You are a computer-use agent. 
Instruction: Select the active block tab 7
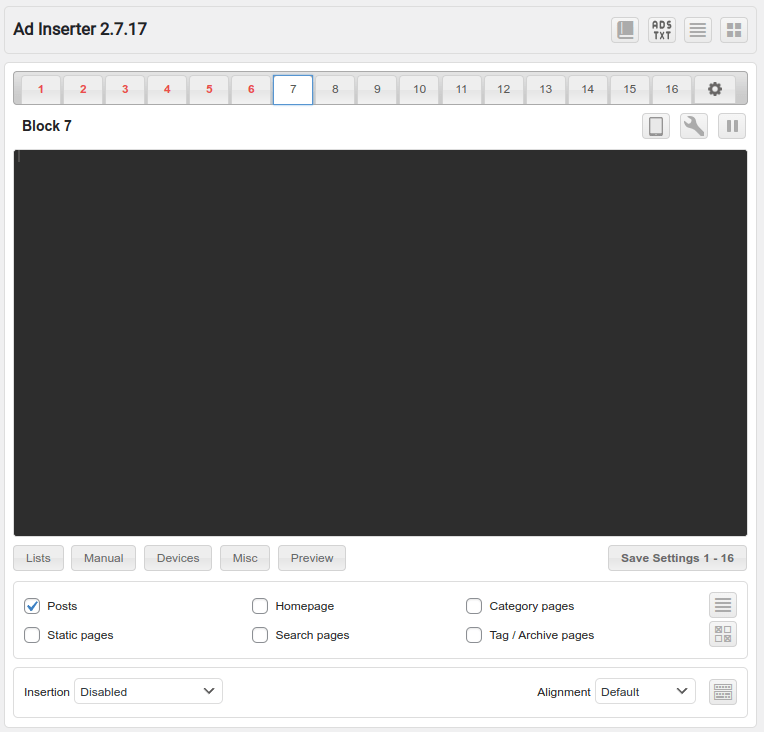coord(293,90)
